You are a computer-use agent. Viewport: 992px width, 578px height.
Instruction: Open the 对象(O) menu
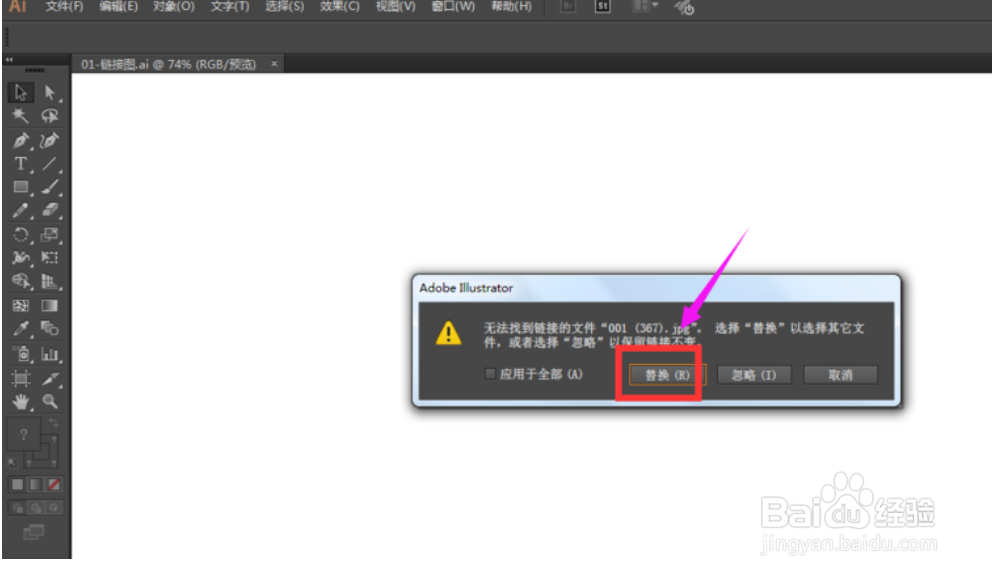coord(173,7)
